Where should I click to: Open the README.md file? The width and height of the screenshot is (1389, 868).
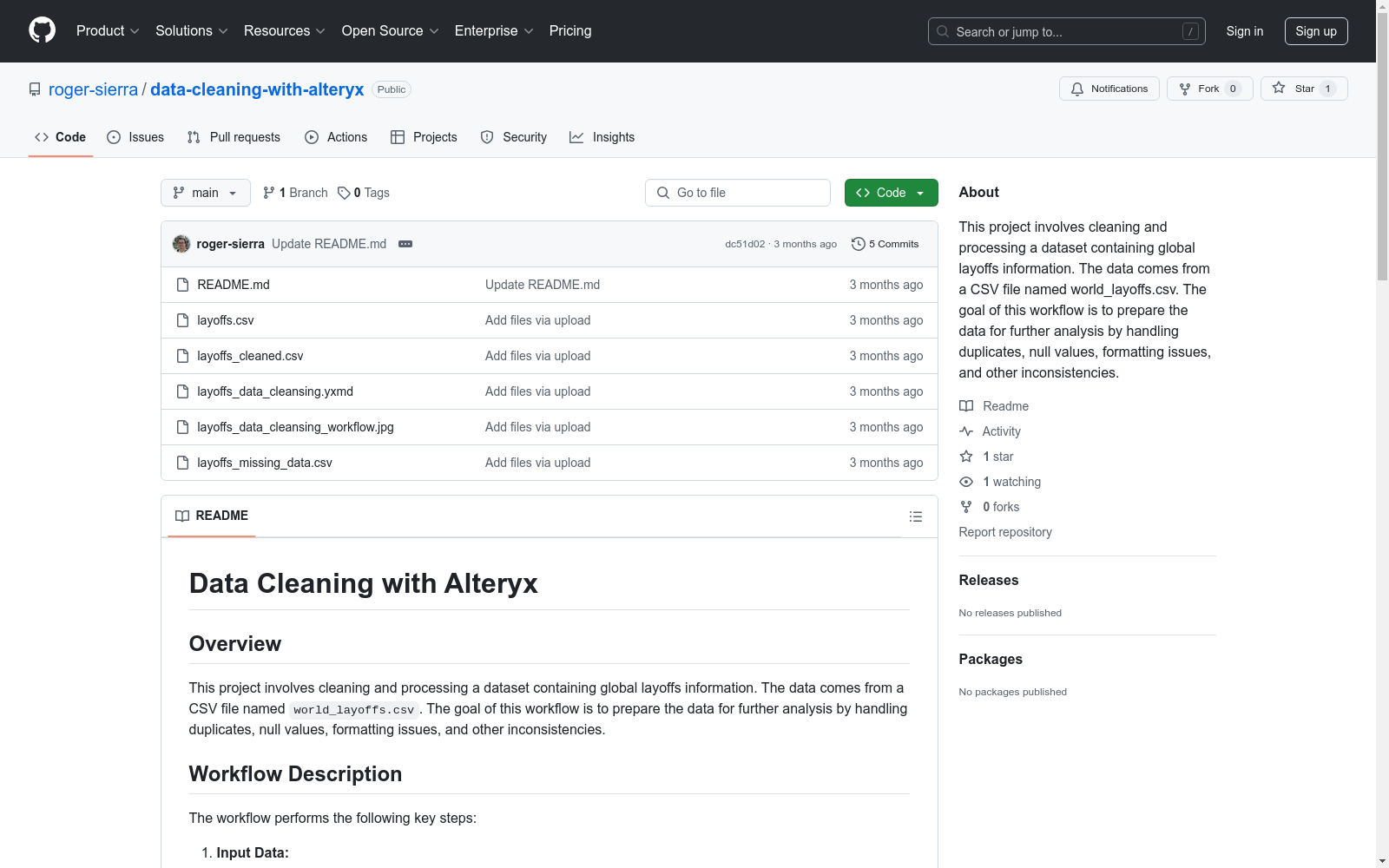(234, 285)
